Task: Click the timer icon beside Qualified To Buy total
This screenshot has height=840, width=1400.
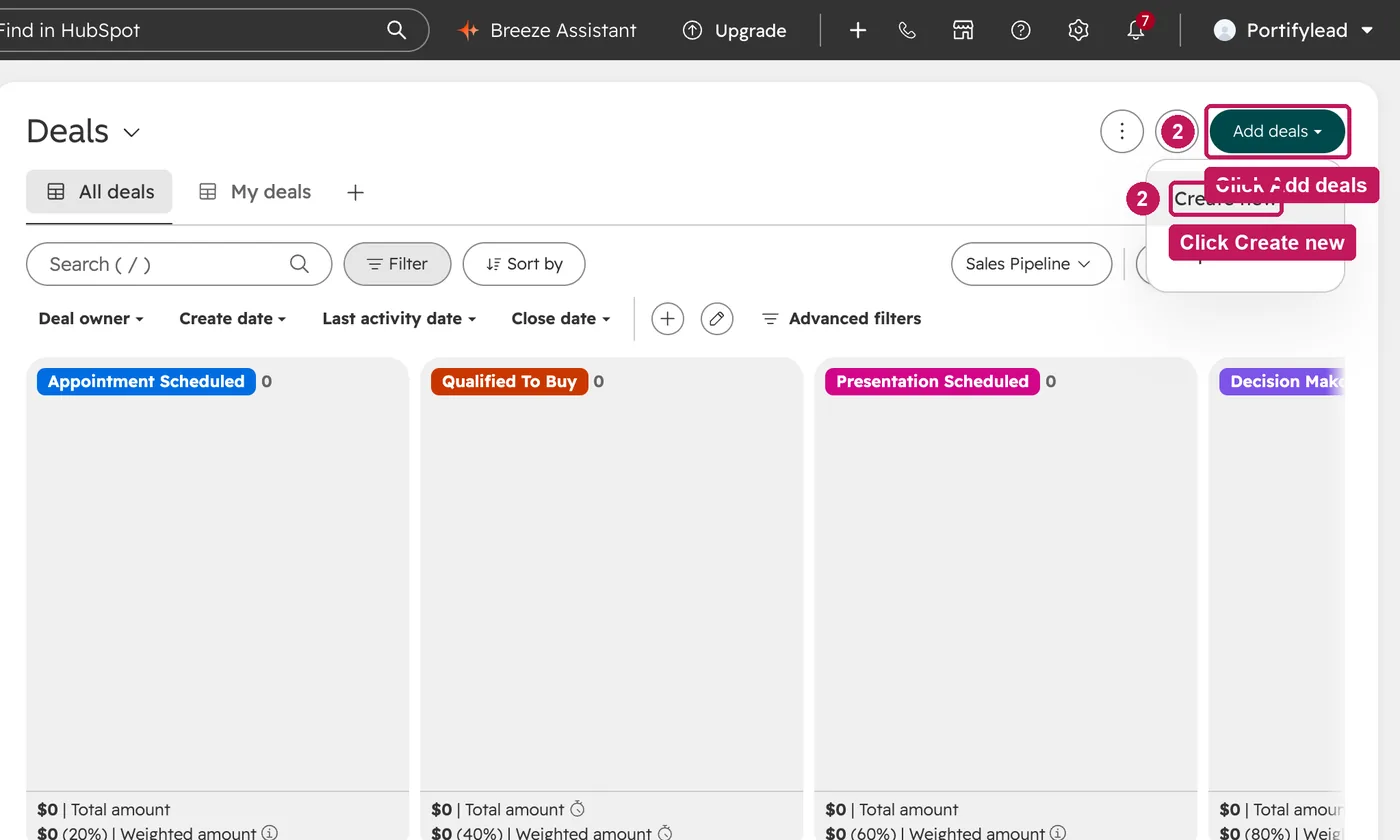Action: click(577, 809)
